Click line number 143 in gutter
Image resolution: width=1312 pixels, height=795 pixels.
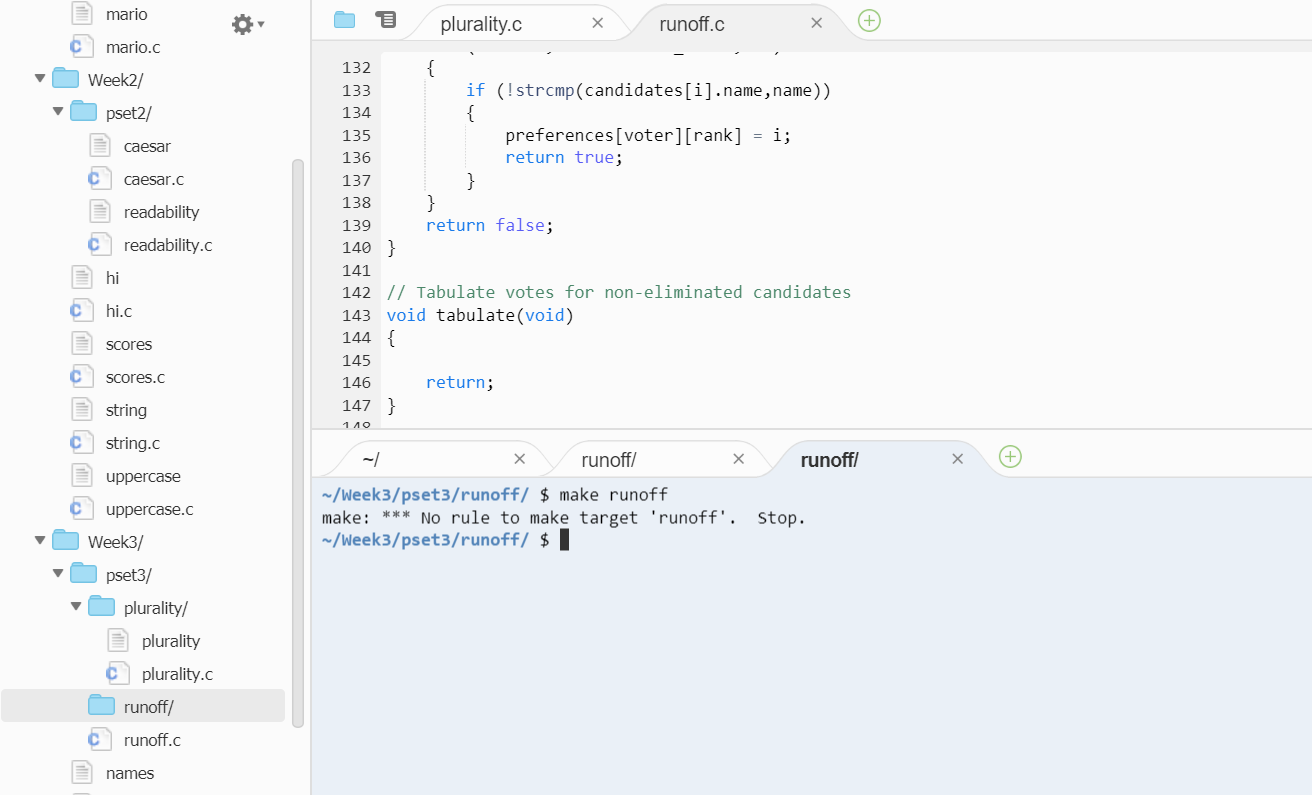[356, 315]
